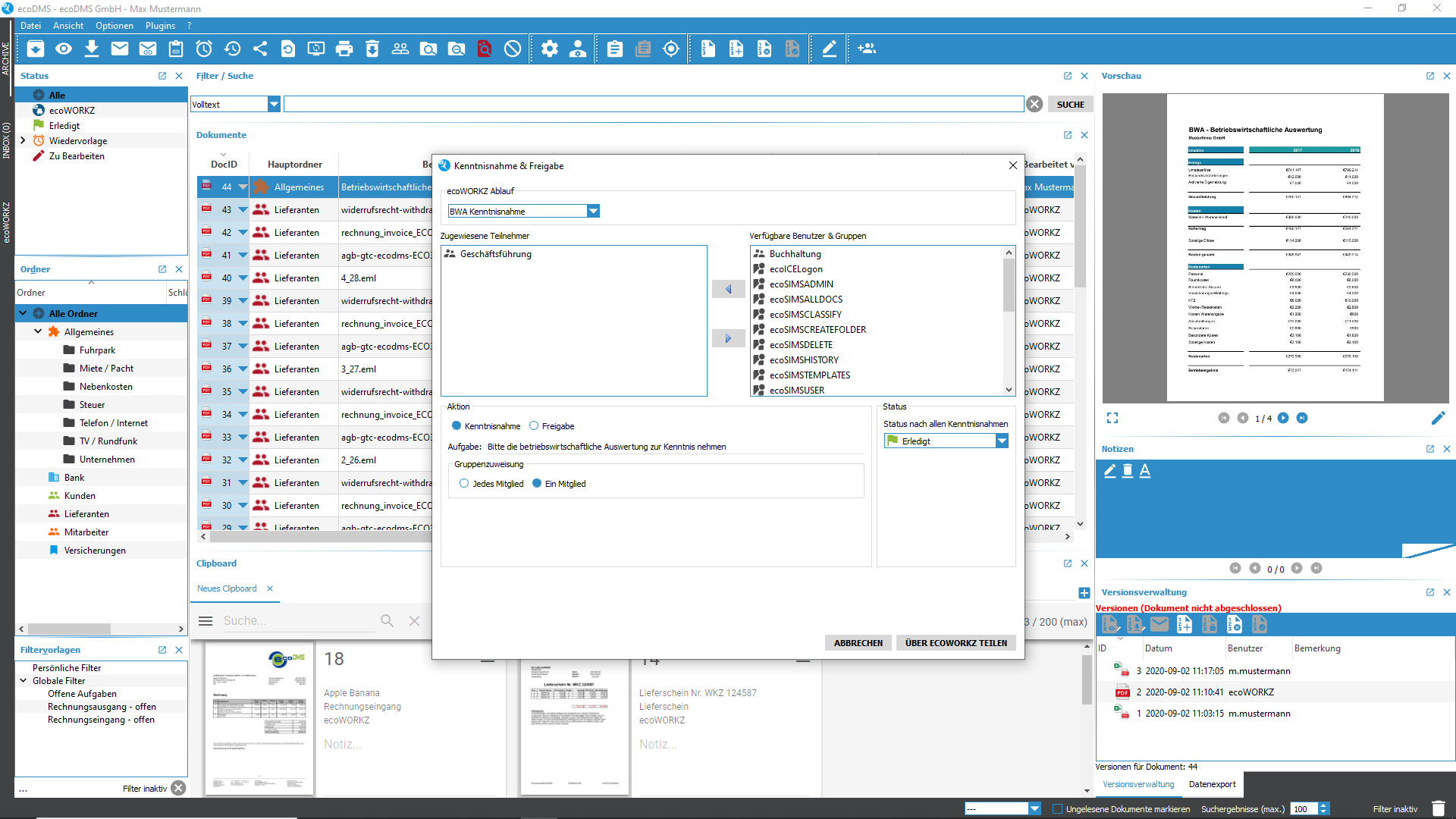Click the share icon in toolbar

tap(260, 49)
